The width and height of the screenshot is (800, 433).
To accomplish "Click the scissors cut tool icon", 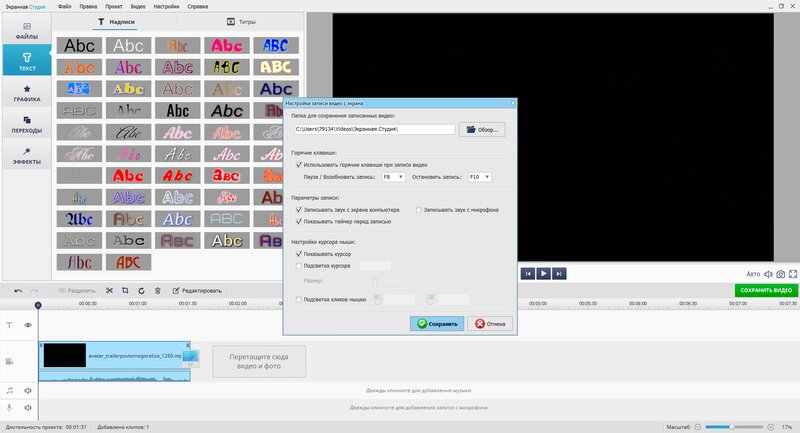I will [109, 290].
